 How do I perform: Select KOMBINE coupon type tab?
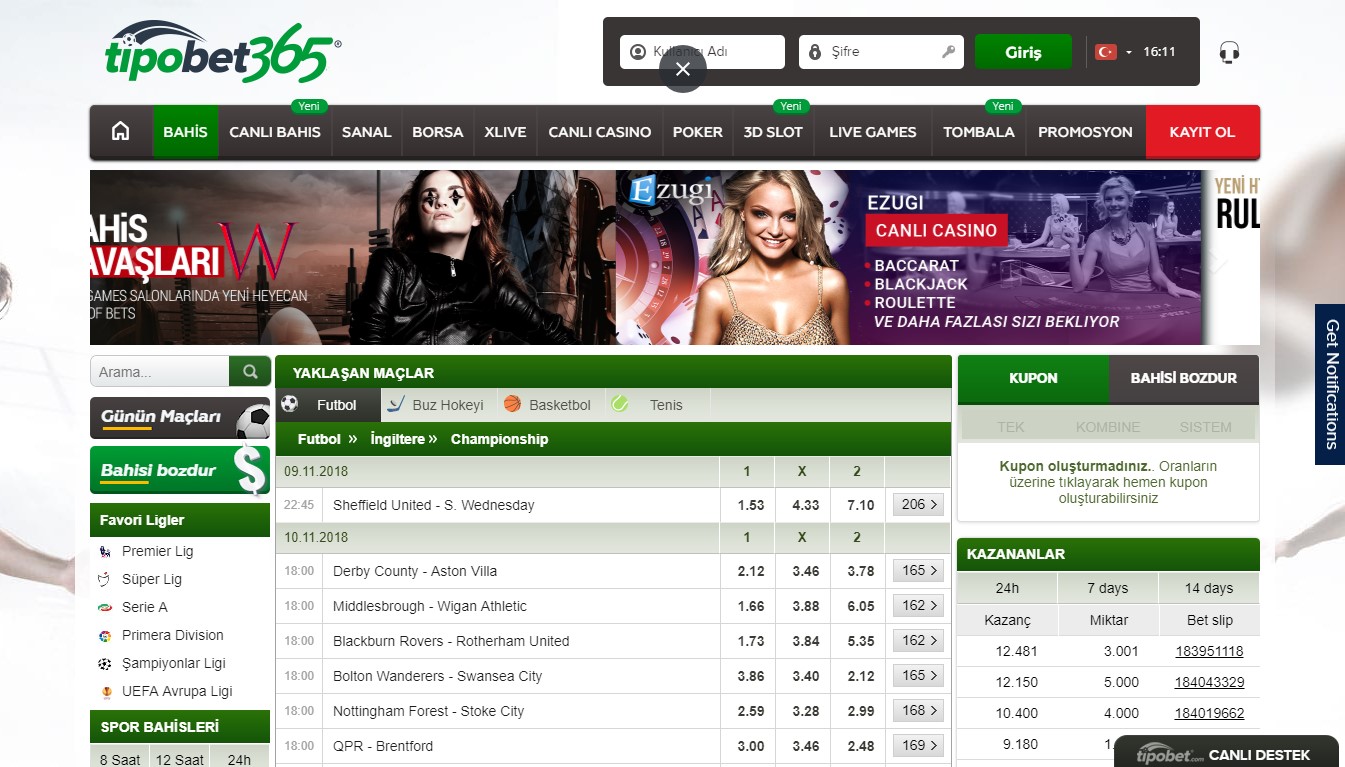pyautogui.click(x=1108, y=427)
